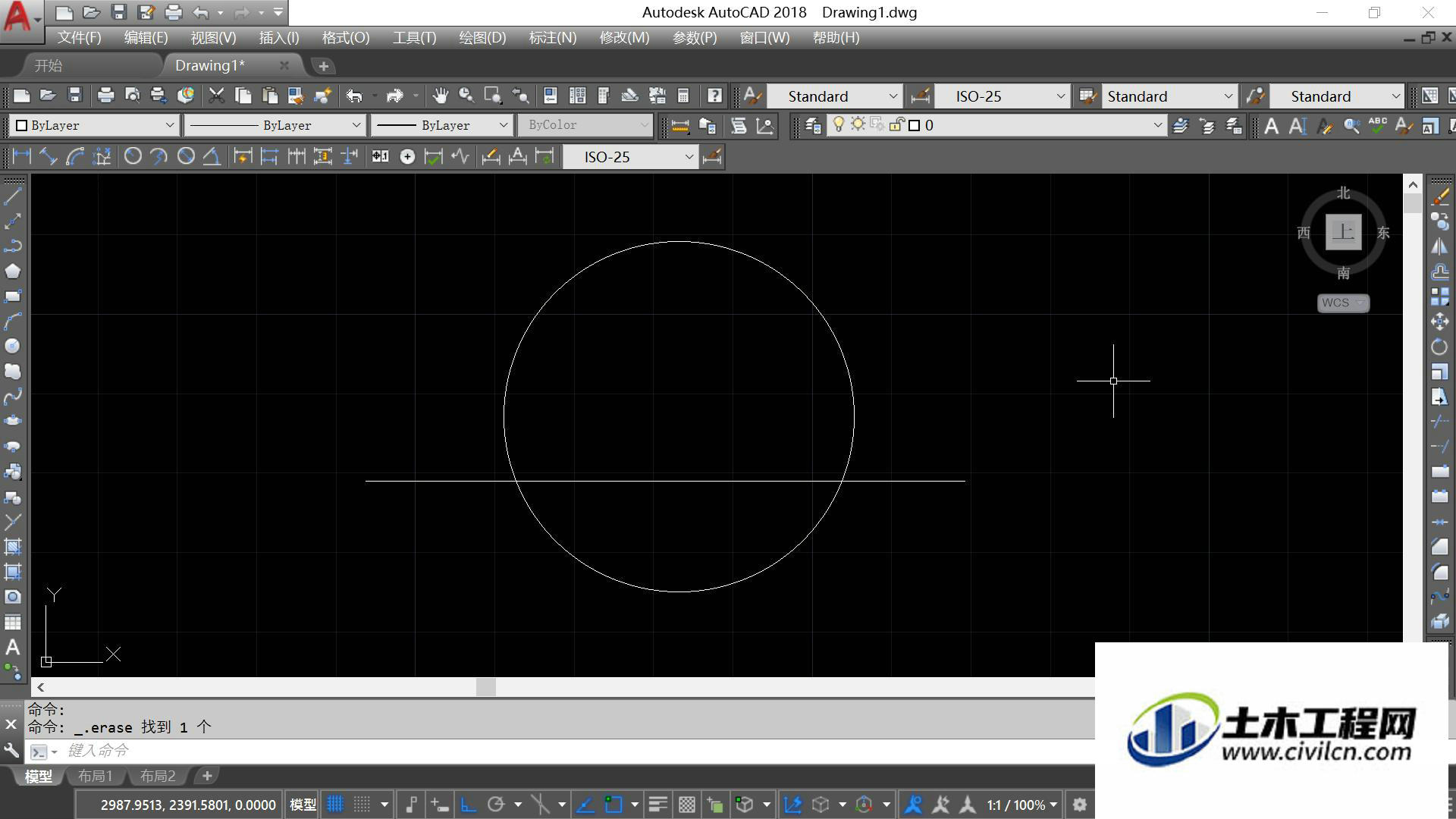The image size is (1456, 819).
Task: Click the Erase tool in modify toolbar
Action: (1439, 196)
